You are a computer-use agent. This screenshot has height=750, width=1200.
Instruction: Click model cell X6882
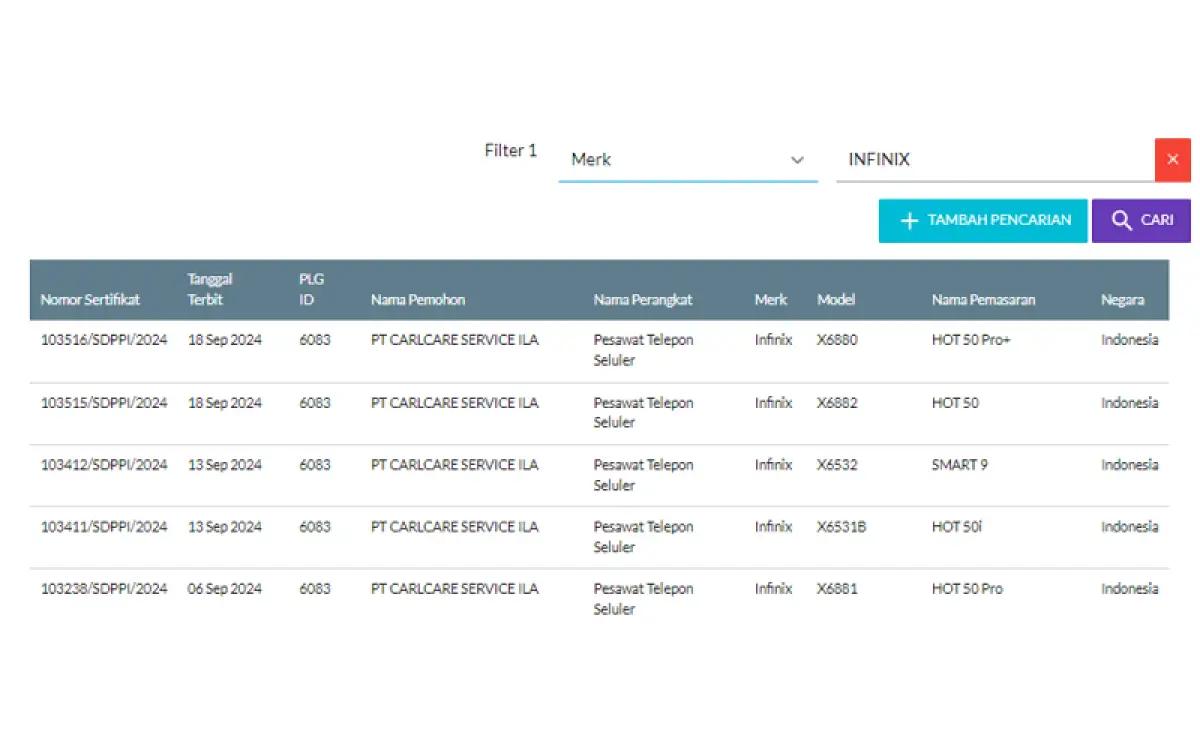[x=837, y=403]
